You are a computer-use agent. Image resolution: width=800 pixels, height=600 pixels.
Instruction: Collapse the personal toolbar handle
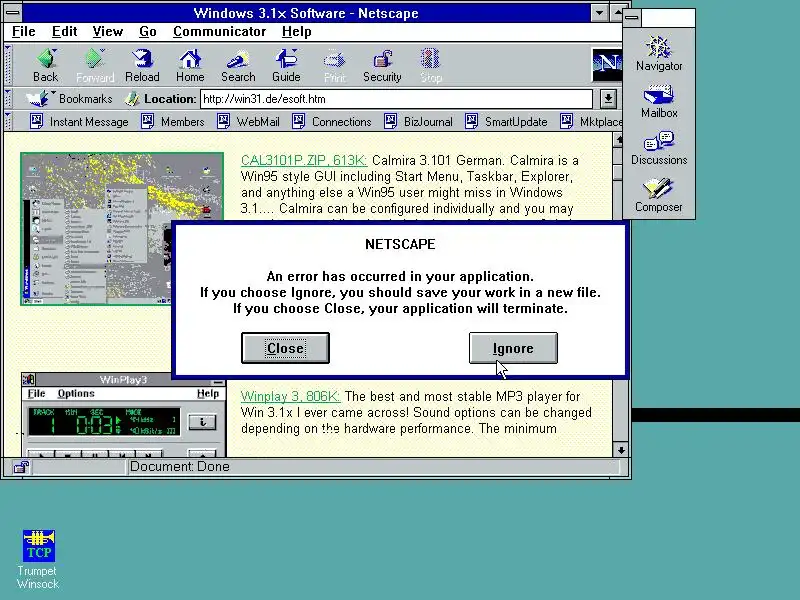pyautogui.click(x=8, y=121)
